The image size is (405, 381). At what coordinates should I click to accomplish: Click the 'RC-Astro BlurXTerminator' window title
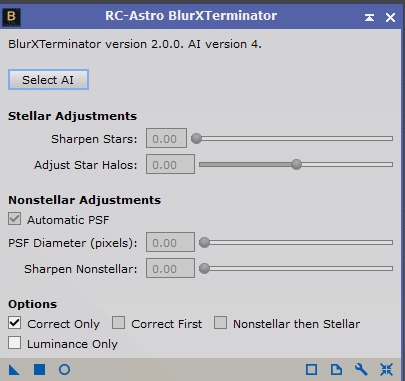(191, 16)
